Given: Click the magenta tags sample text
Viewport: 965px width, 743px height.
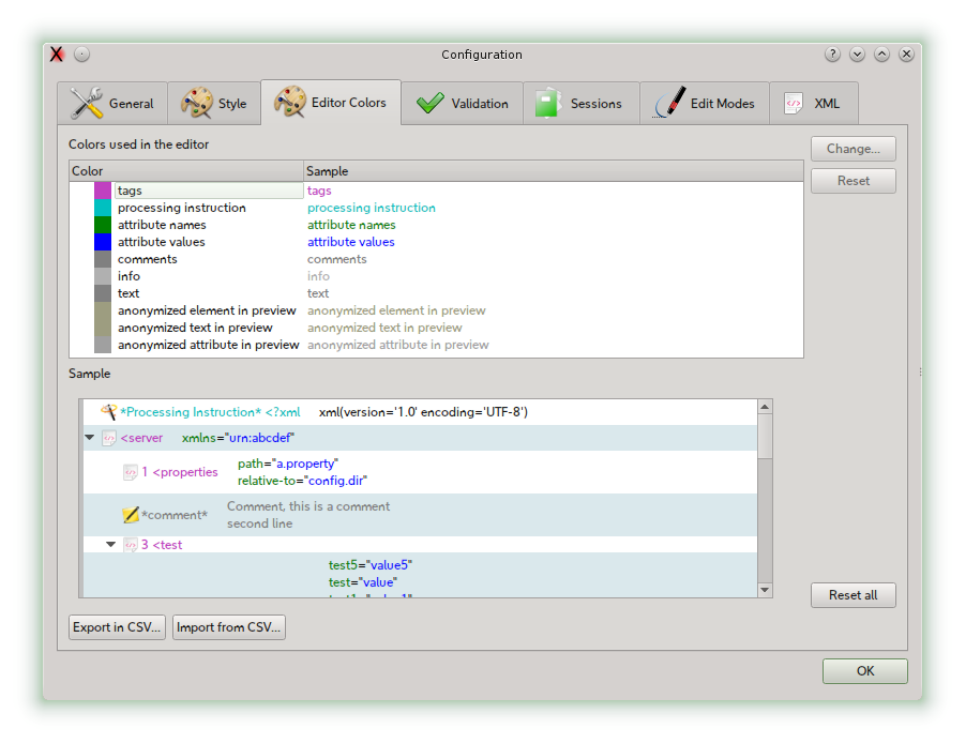Looking at the screenshot, I should click(319, 191).
